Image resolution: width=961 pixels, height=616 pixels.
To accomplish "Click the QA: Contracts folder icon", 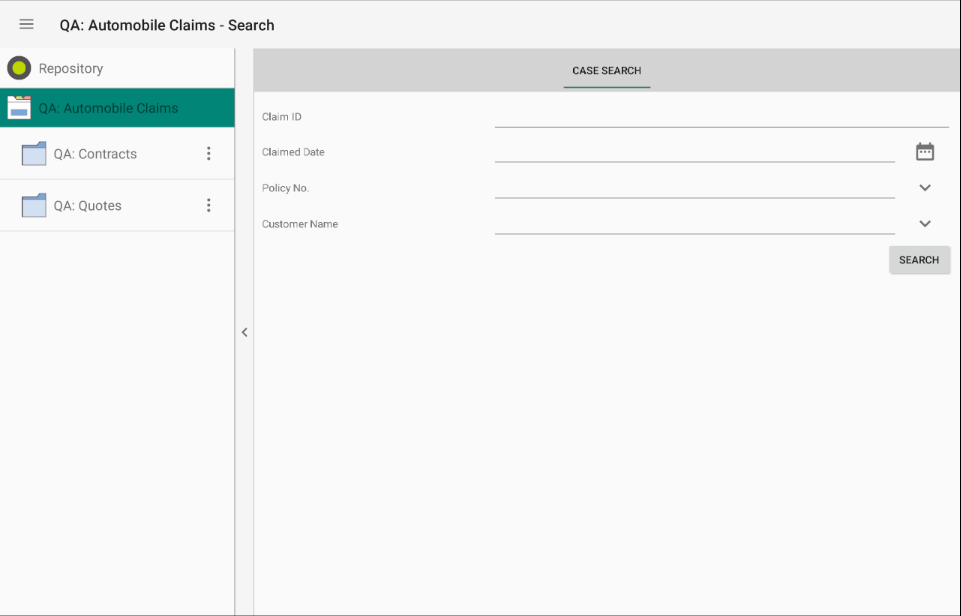I will click(x=34, y=153).
